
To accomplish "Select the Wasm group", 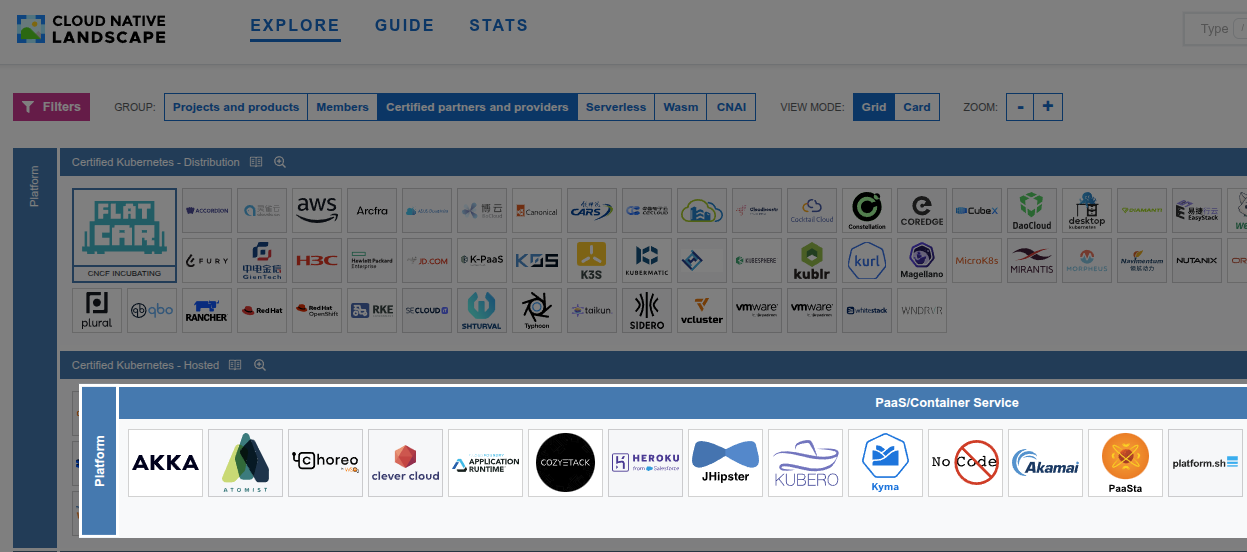I will [681, 107].
